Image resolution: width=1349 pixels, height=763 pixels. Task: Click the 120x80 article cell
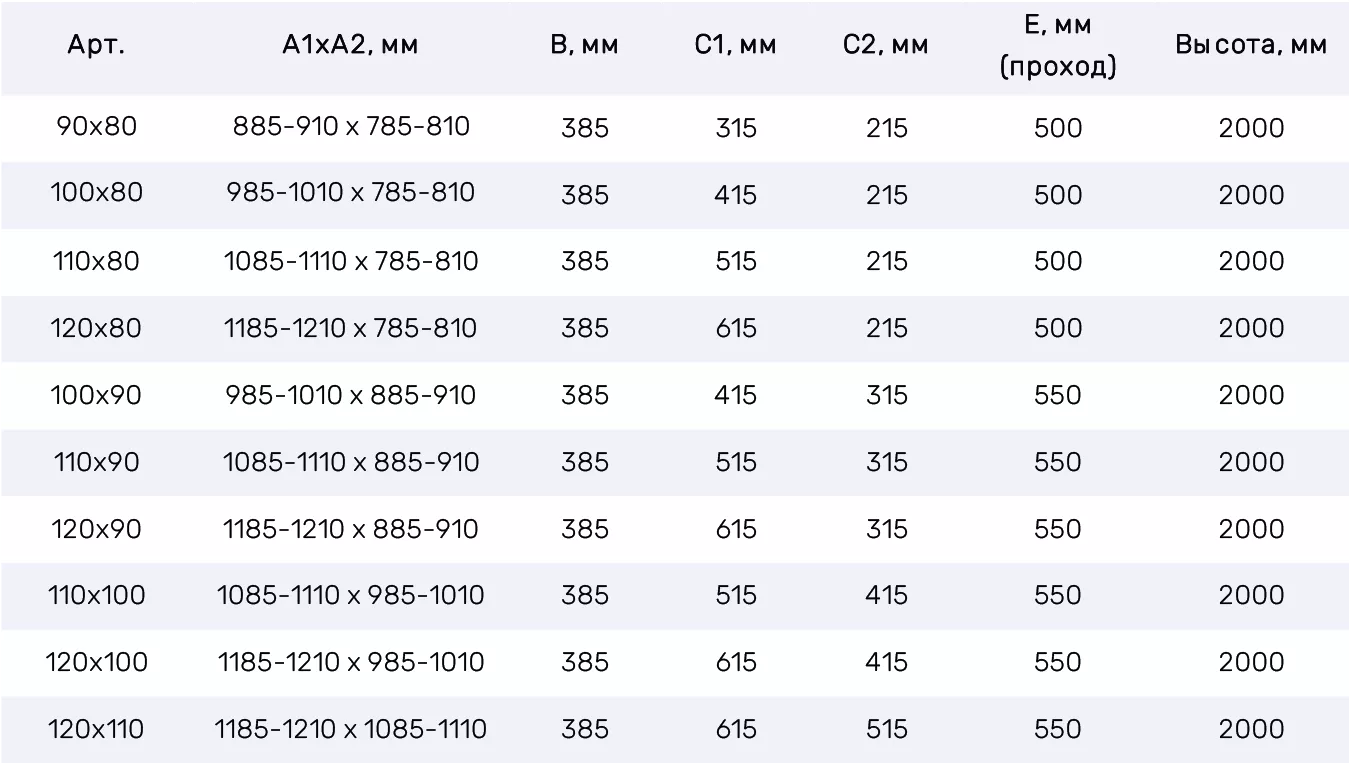tap(97, 328)
